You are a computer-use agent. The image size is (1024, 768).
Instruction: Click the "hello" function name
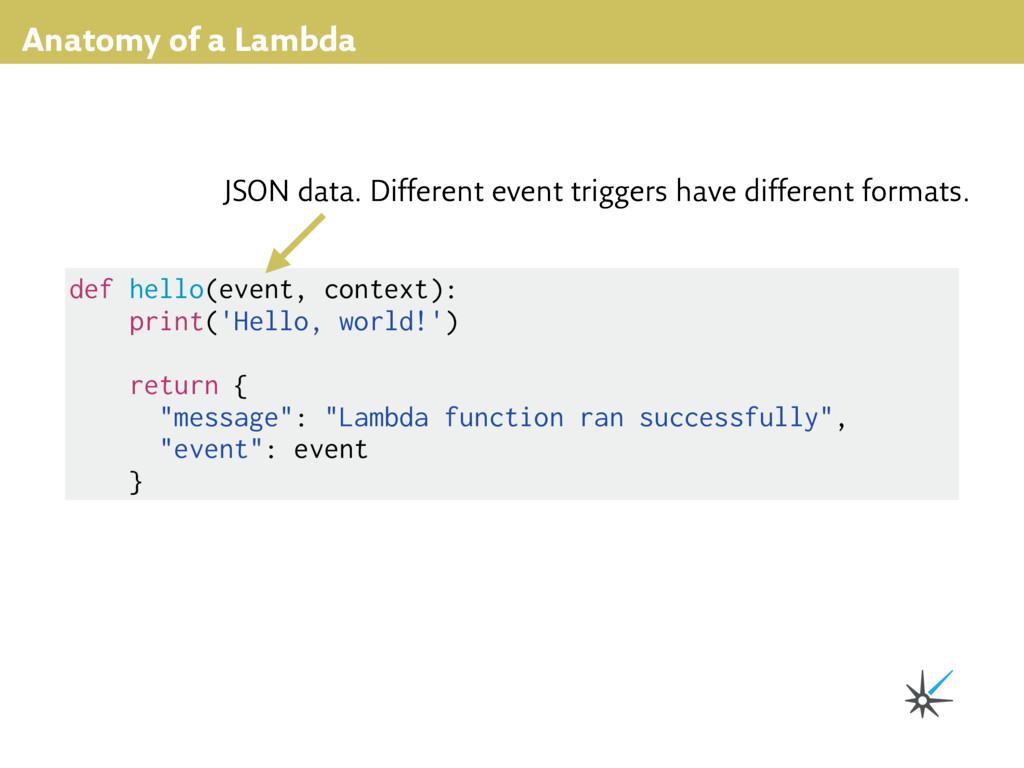(166, 290)
